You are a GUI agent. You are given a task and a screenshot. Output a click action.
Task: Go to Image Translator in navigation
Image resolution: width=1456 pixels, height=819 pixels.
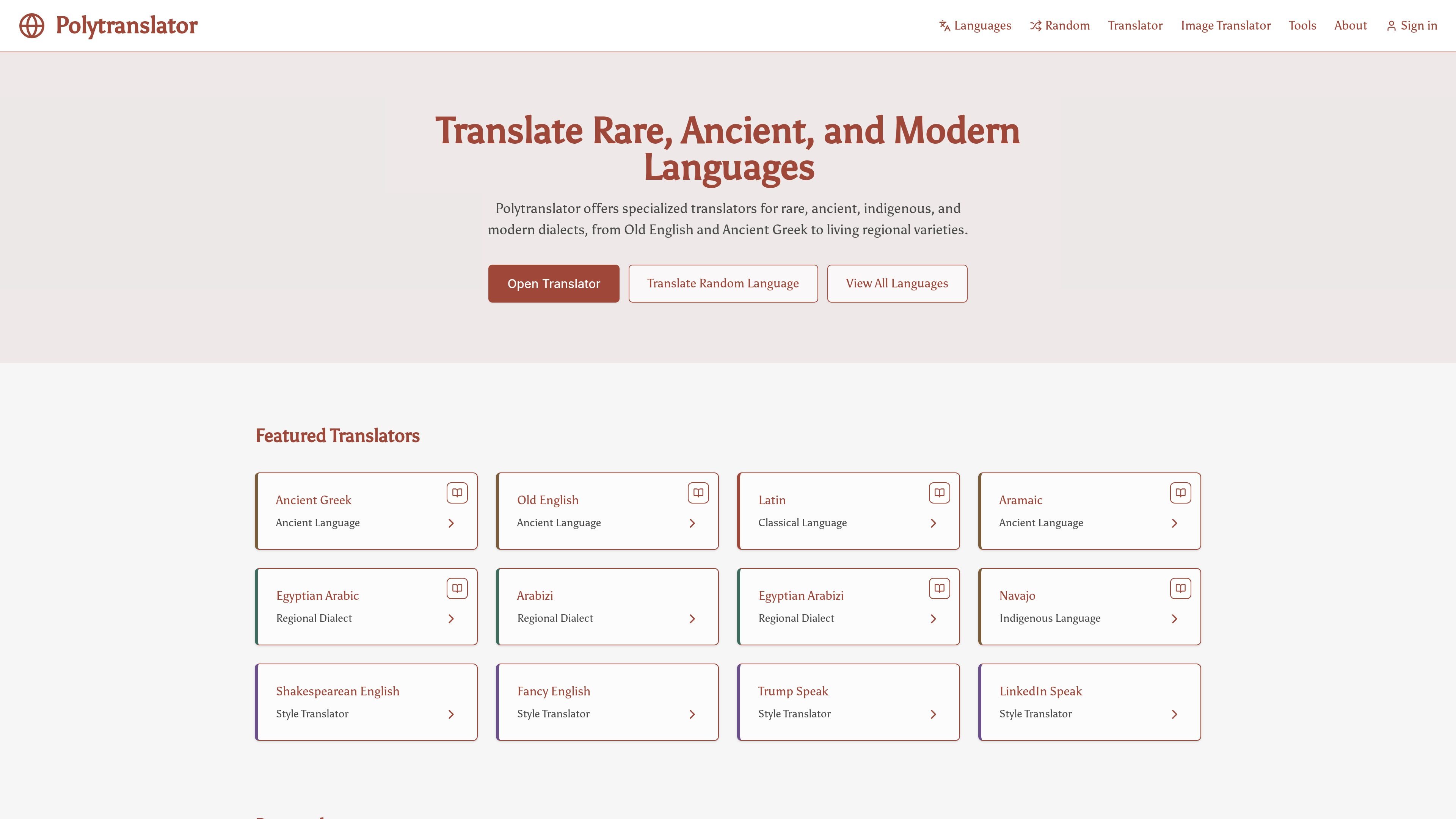click(1225, 26)
